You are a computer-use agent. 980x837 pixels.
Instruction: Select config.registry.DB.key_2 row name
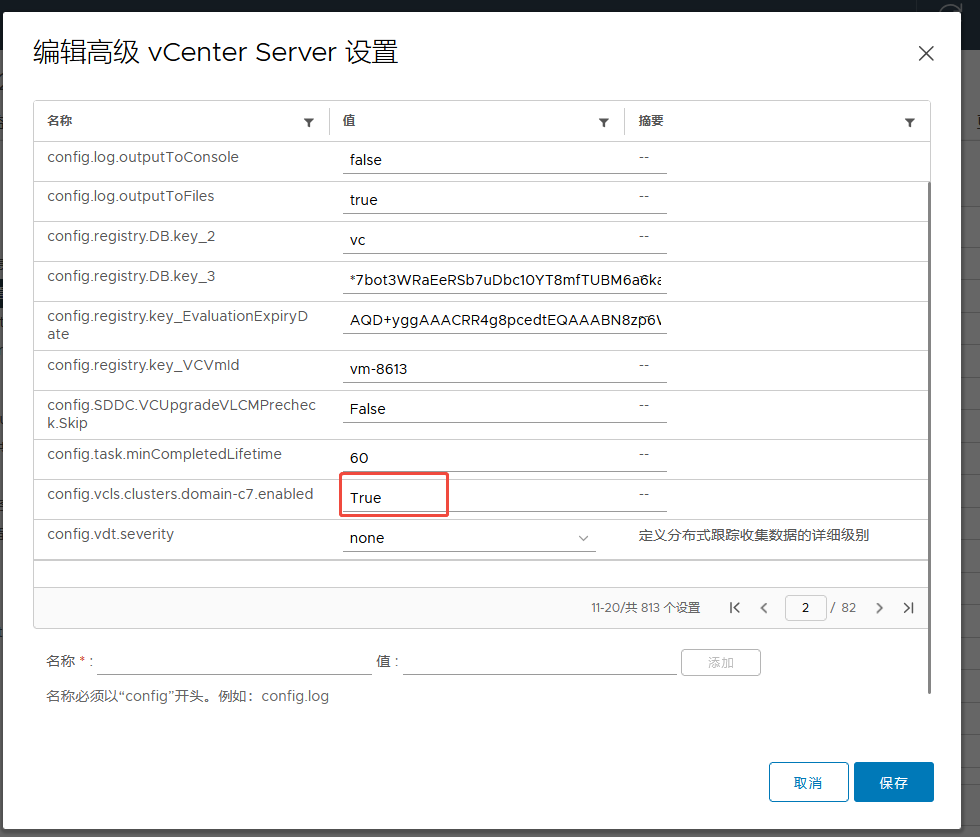(x=131, y=236)
